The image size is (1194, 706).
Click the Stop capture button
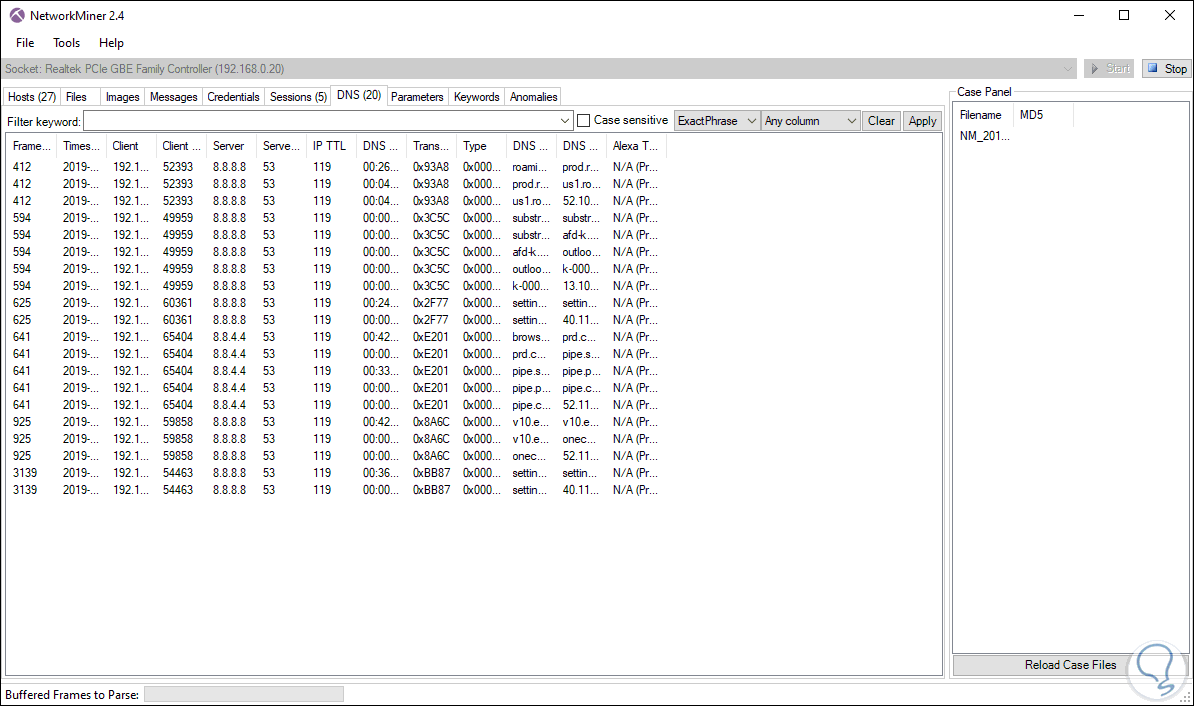tap(1167, 69)
